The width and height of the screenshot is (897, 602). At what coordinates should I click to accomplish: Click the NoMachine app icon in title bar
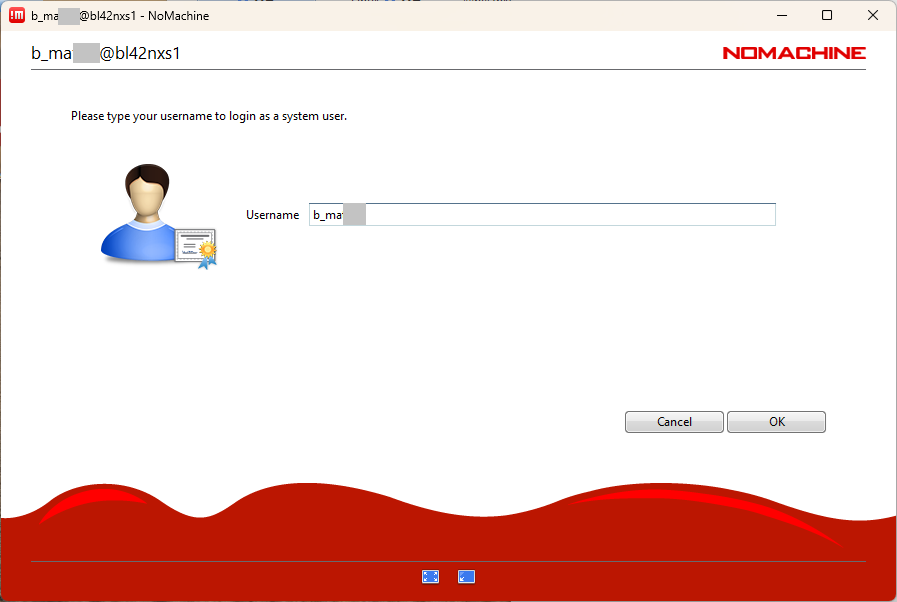17,15
